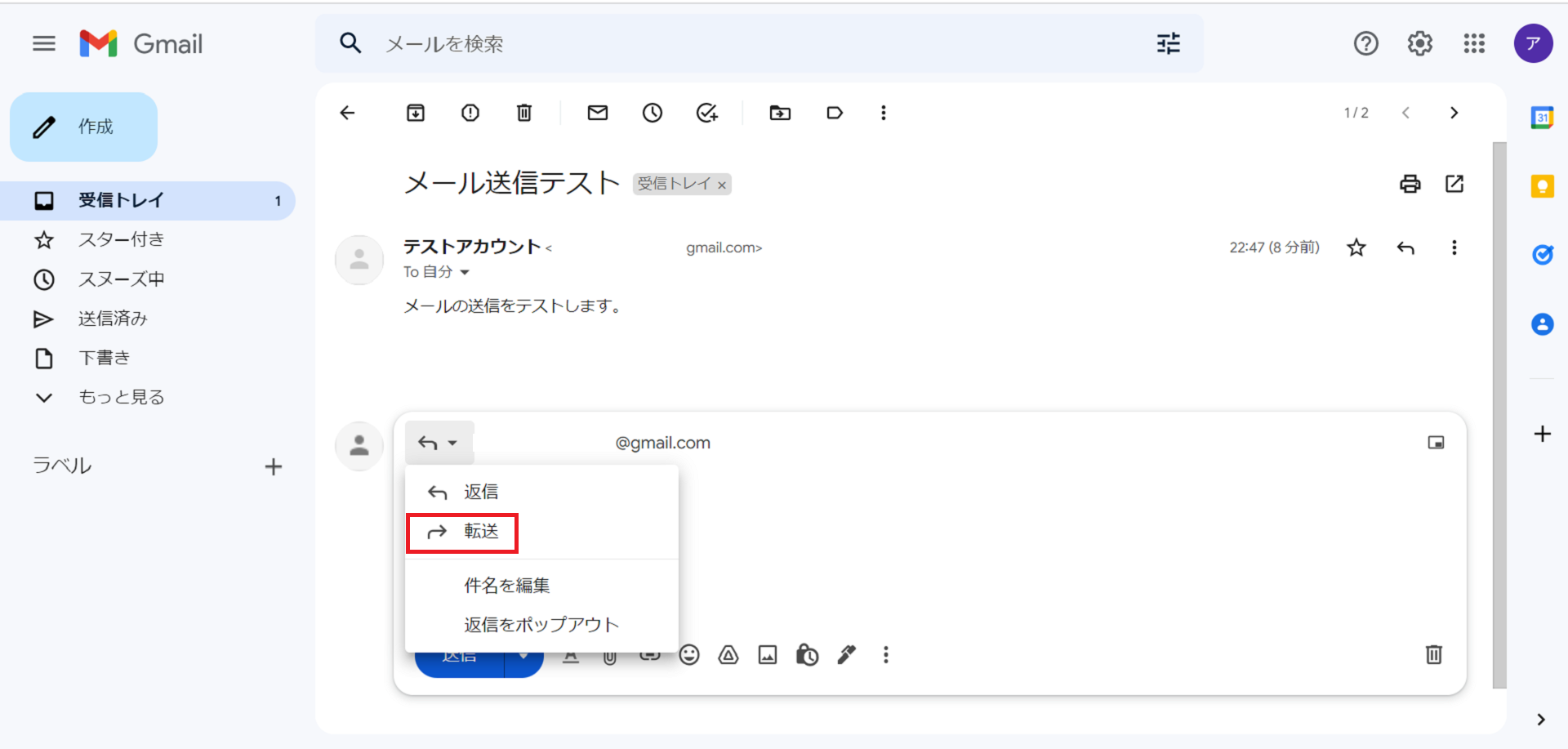Remove the 受信トレイ label chip
This screenshot has width=1568, height=749.
[x=722, y=185]
